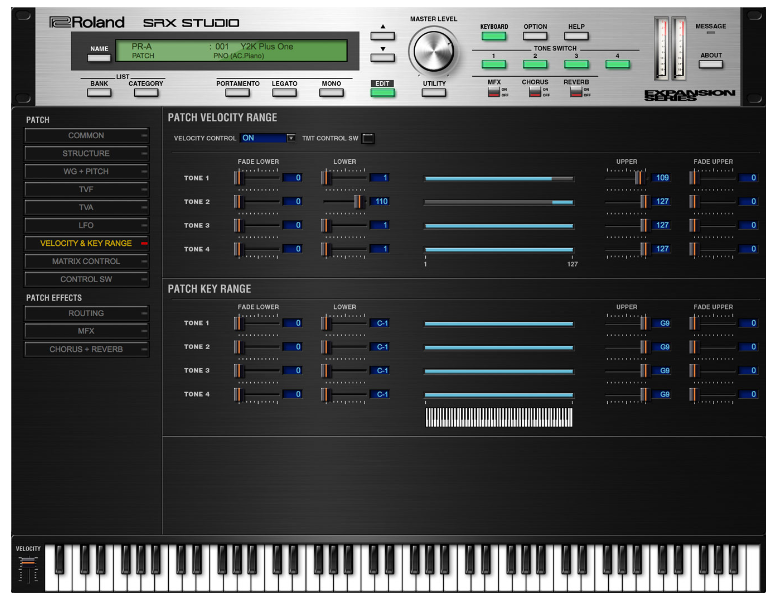The width and height of the screenshot is (773, 601).
Task: Select VELOCITY & KEY RANGE page
Action: click(86, 244)
